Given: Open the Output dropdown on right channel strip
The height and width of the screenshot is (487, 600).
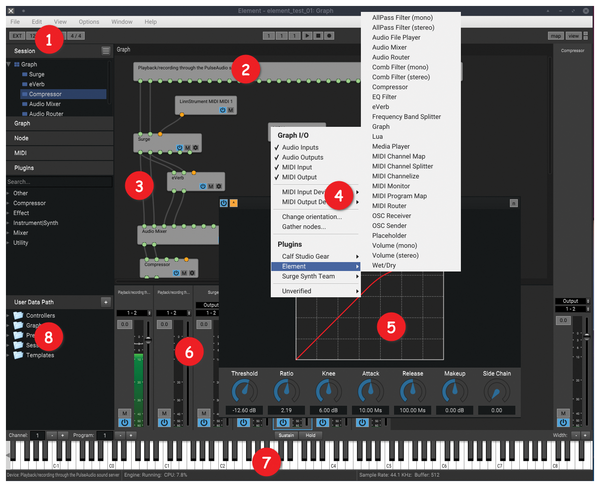Looking at the screenshot, I should pos(572,301).
